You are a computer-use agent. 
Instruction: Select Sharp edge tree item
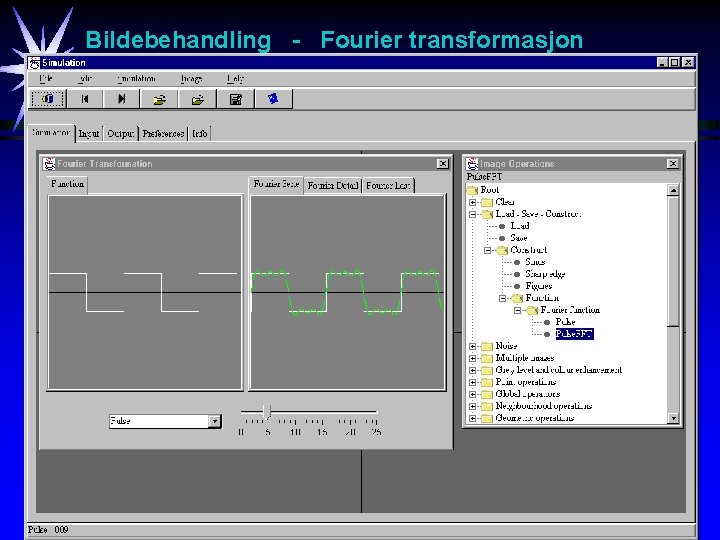[545, 274]
